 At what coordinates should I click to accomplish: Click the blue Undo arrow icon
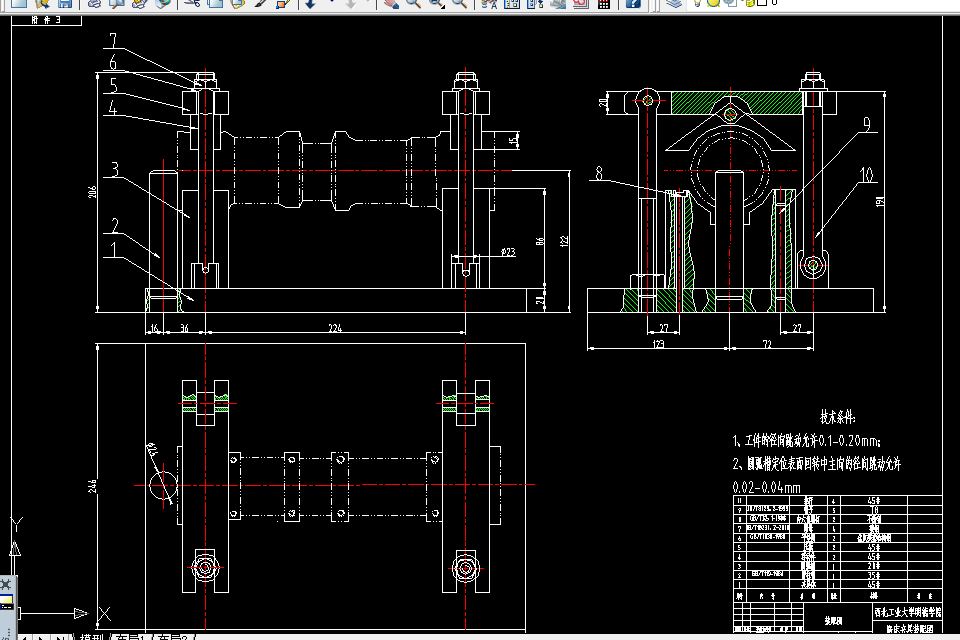tap(310, 3)
